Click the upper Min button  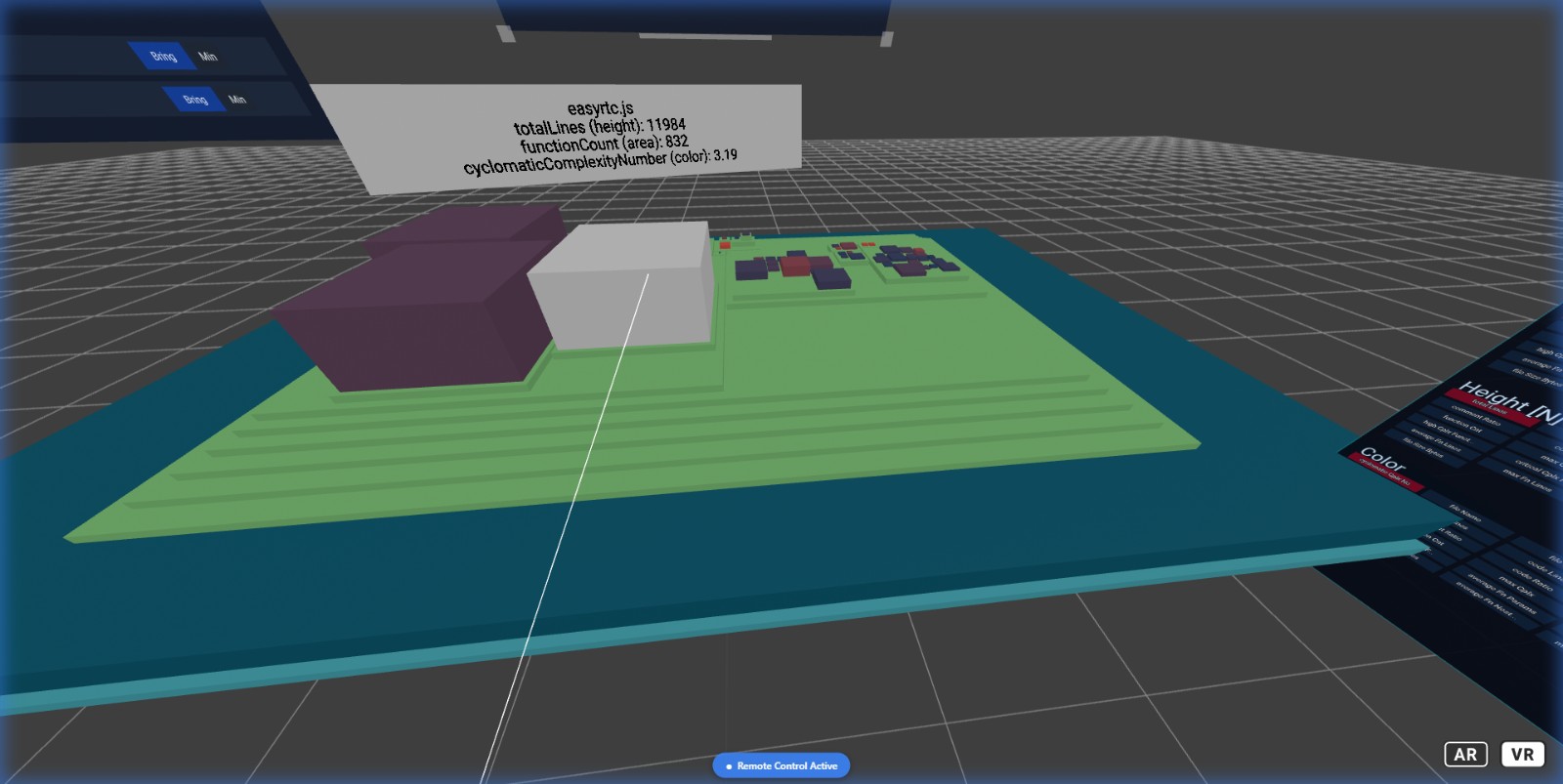[x=208, y=57]
